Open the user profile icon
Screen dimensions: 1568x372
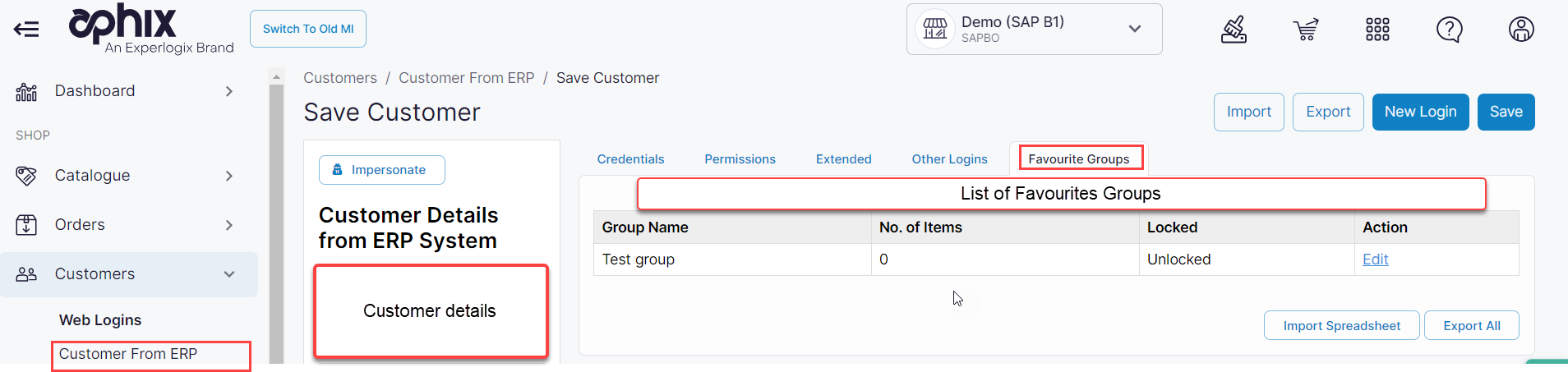1521,30
